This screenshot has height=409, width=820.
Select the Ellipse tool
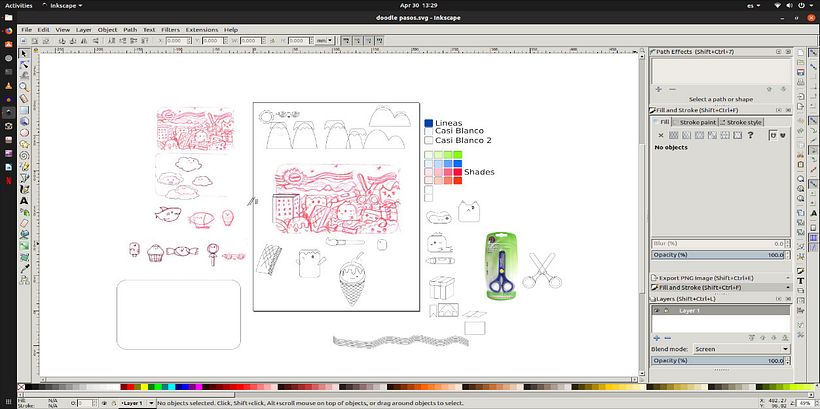(24, 133)
